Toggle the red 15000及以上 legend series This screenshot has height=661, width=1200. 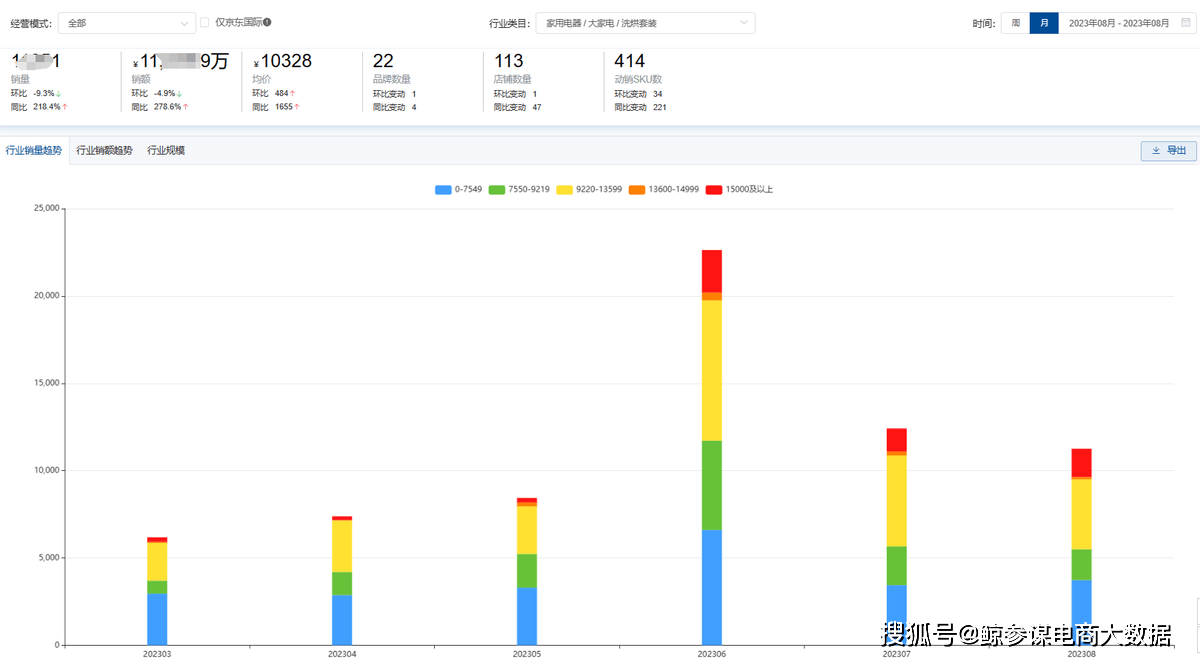[x=714, y=189]
